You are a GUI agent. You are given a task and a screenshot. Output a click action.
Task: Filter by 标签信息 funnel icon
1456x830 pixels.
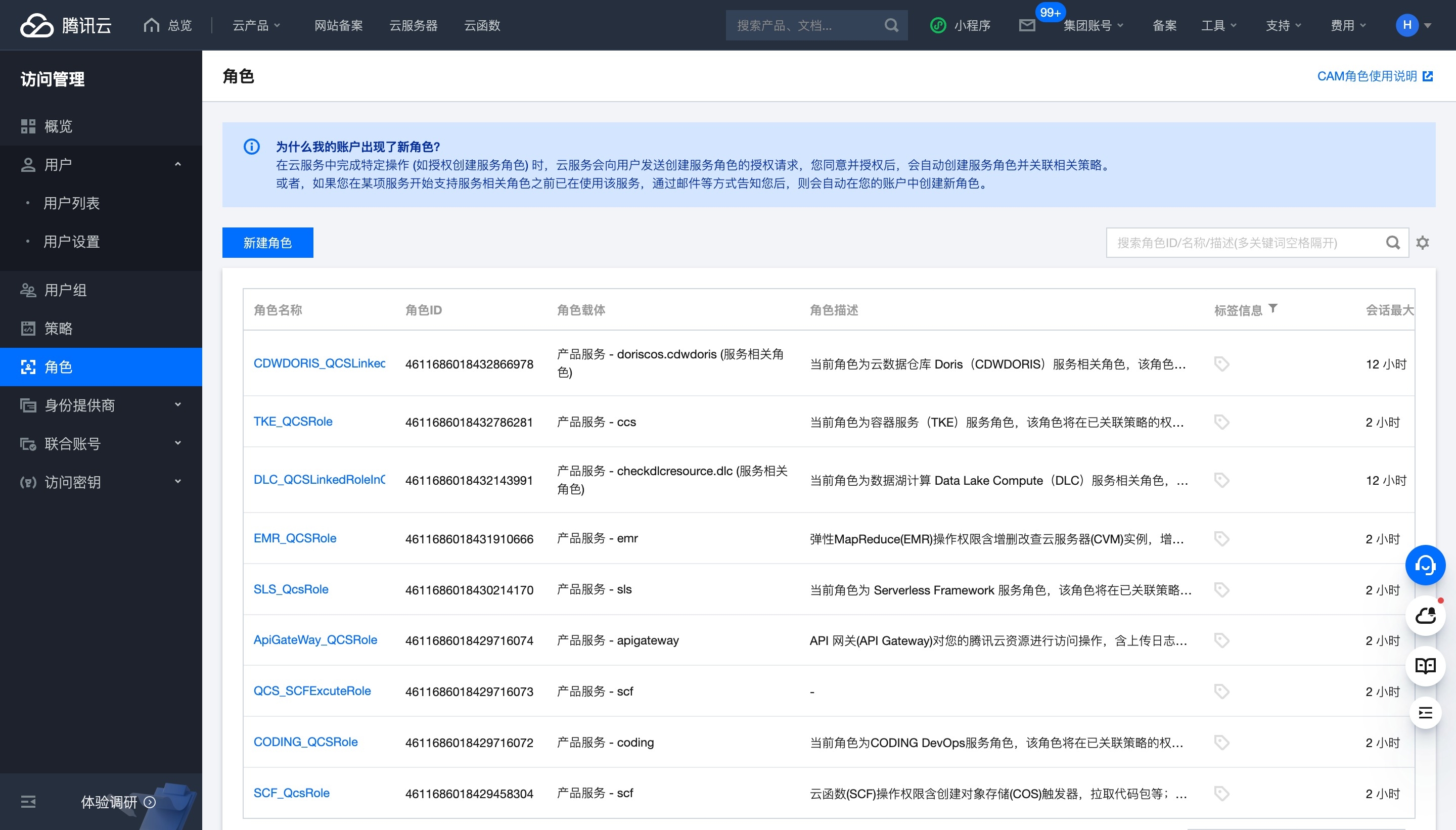[1273, 308]
